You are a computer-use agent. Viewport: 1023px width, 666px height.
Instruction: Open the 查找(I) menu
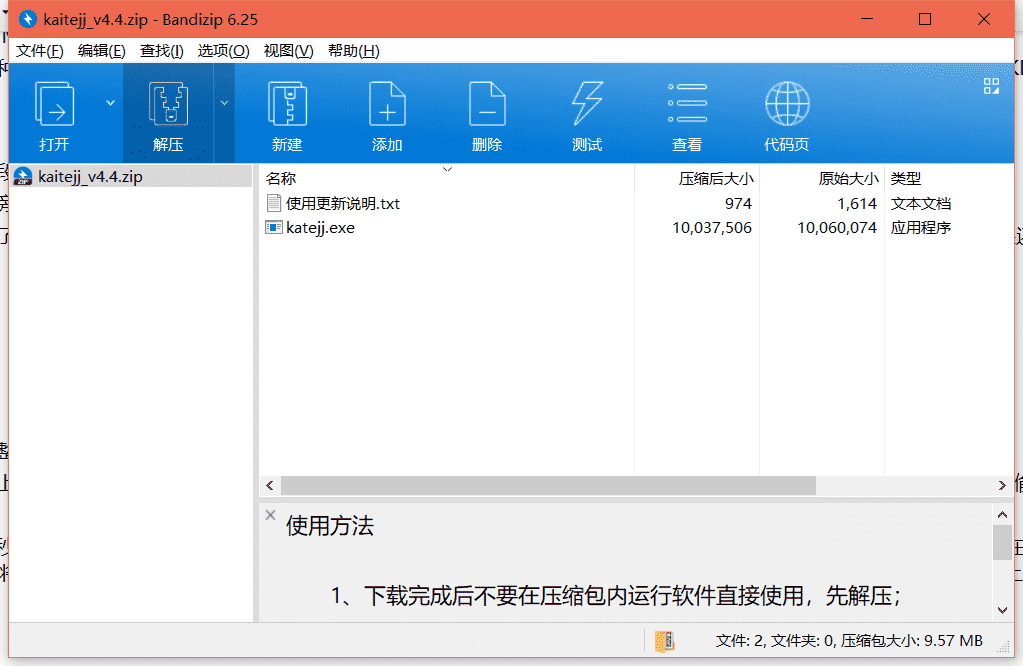coord(162,51)
